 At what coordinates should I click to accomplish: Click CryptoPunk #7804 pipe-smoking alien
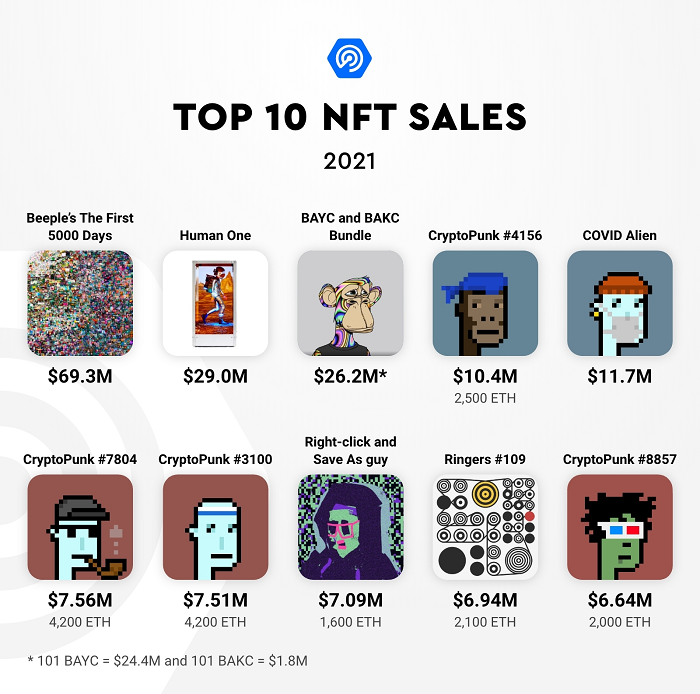point(80,527)
